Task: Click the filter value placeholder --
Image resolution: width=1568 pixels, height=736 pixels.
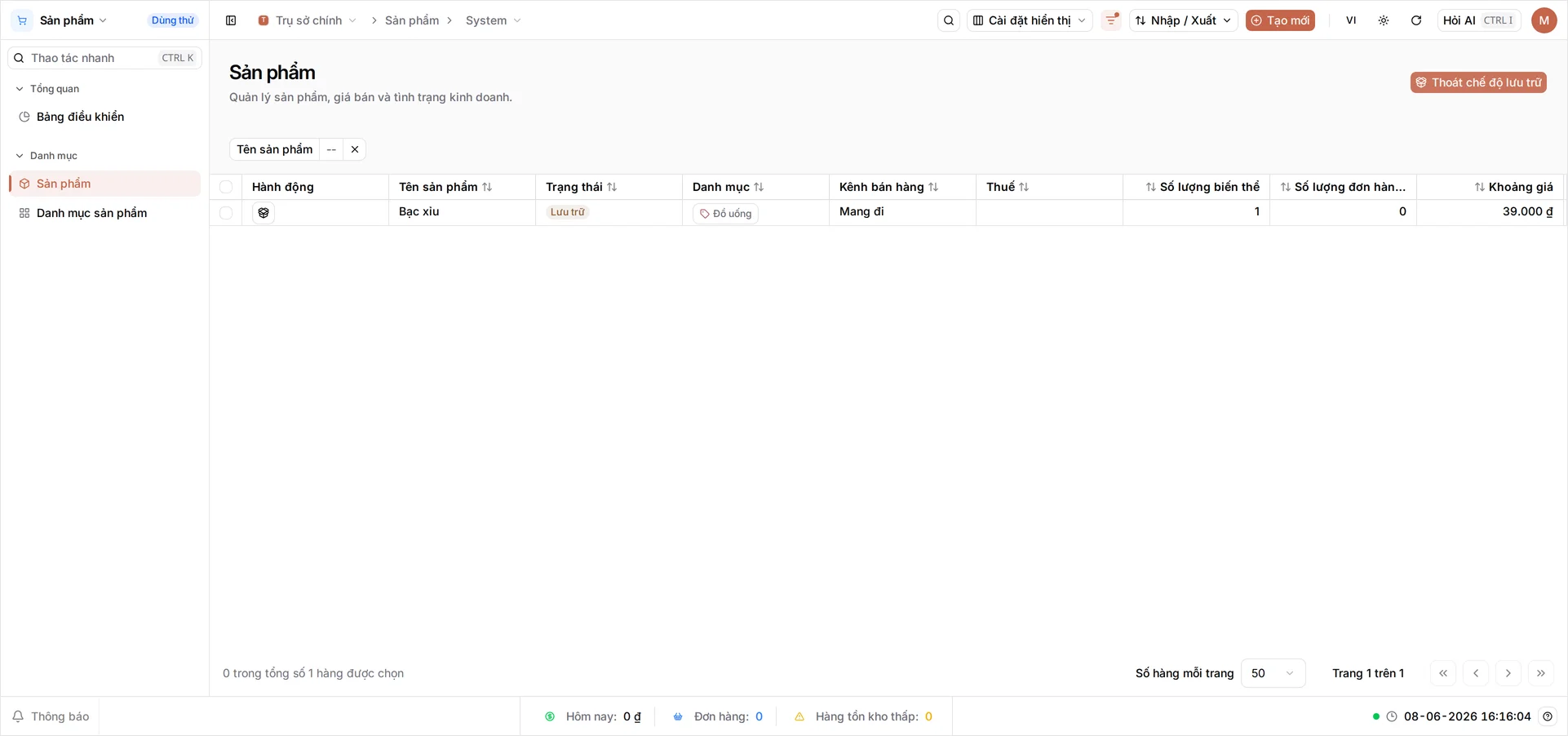Action: coord(331,149)
